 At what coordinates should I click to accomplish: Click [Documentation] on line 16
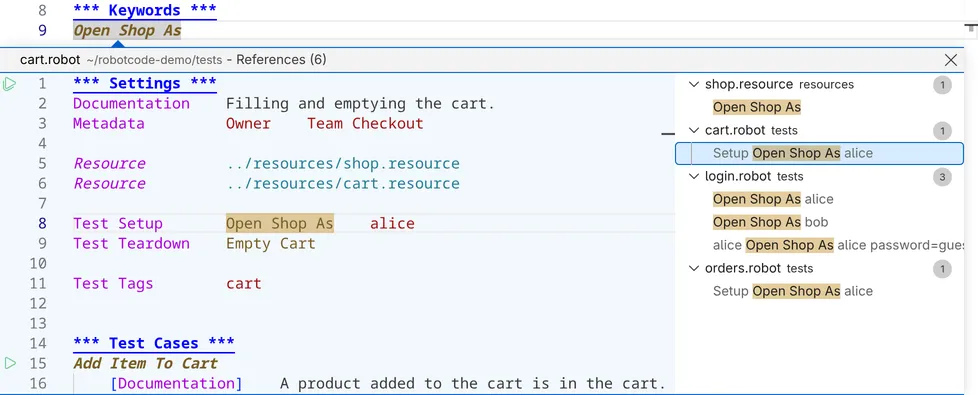[177, 383]
